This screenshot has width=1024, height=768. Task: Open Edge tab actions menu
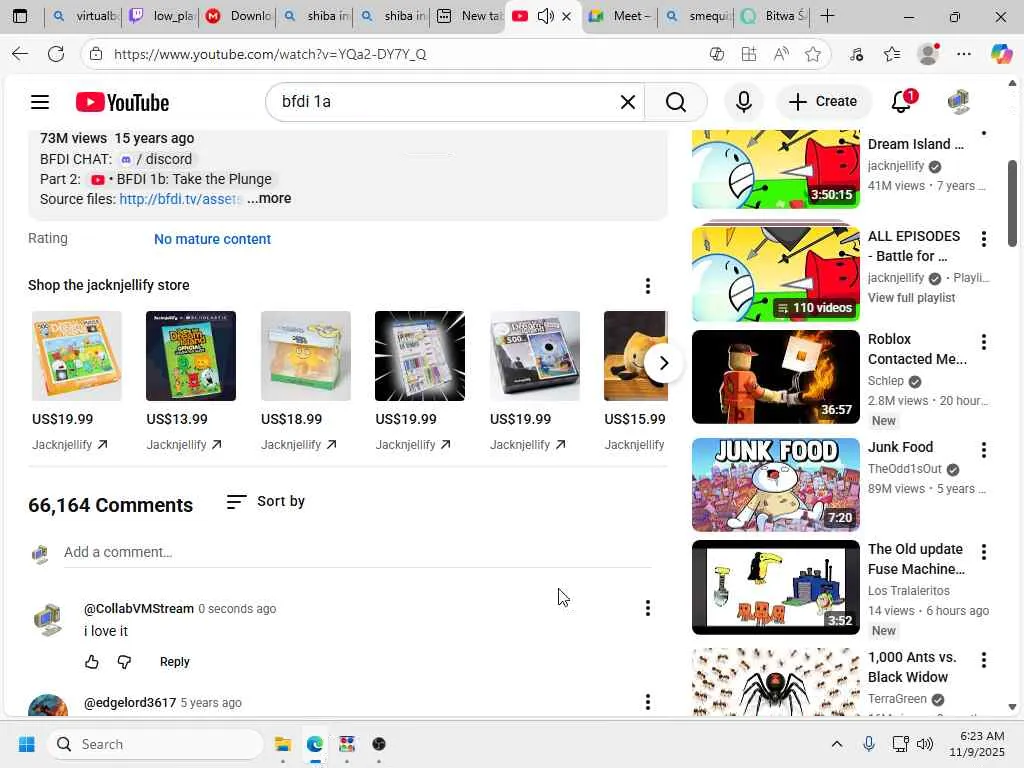(20, 16)
